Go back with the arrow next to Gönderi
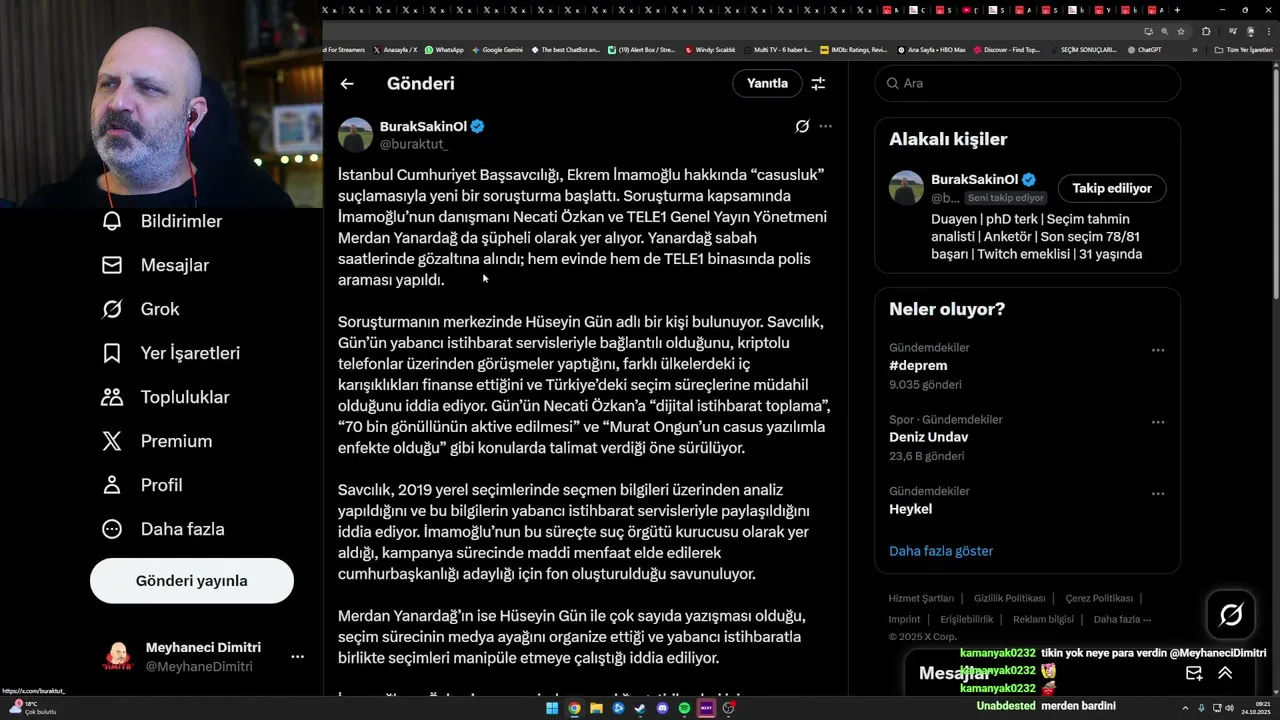Image resolution: width=1280 pixels, height=720 pixels. tap(347, 84)
